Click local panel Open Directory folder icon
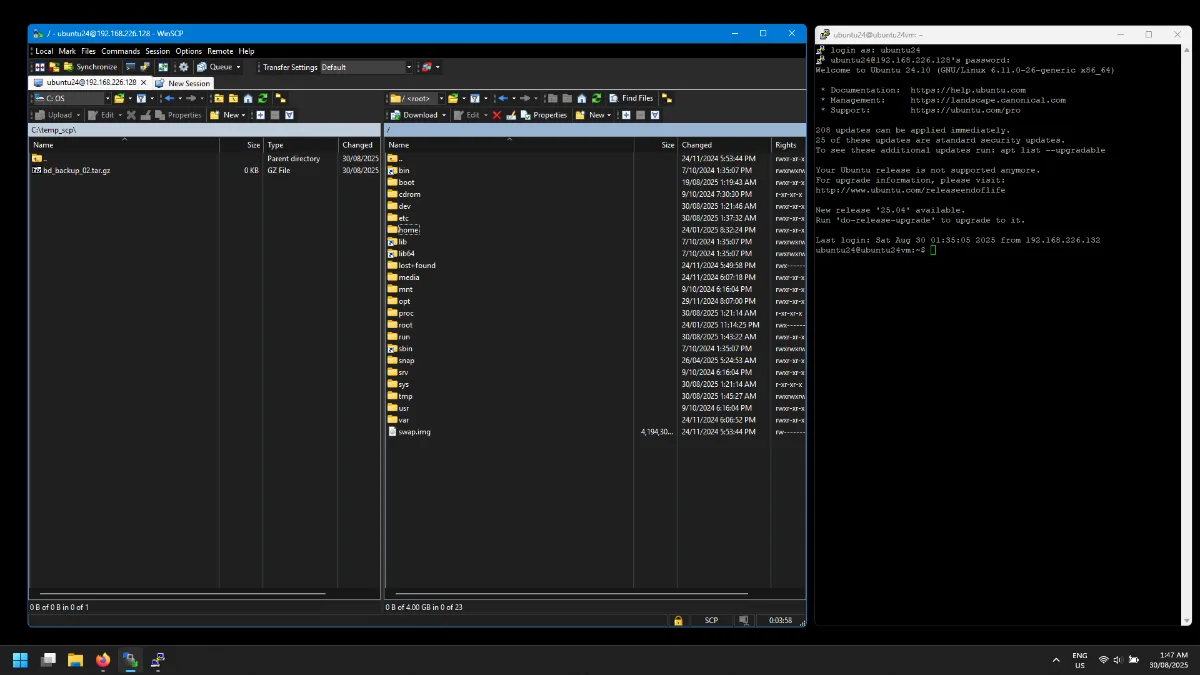The image size is (1200, 675). click(x=119, y=98)
